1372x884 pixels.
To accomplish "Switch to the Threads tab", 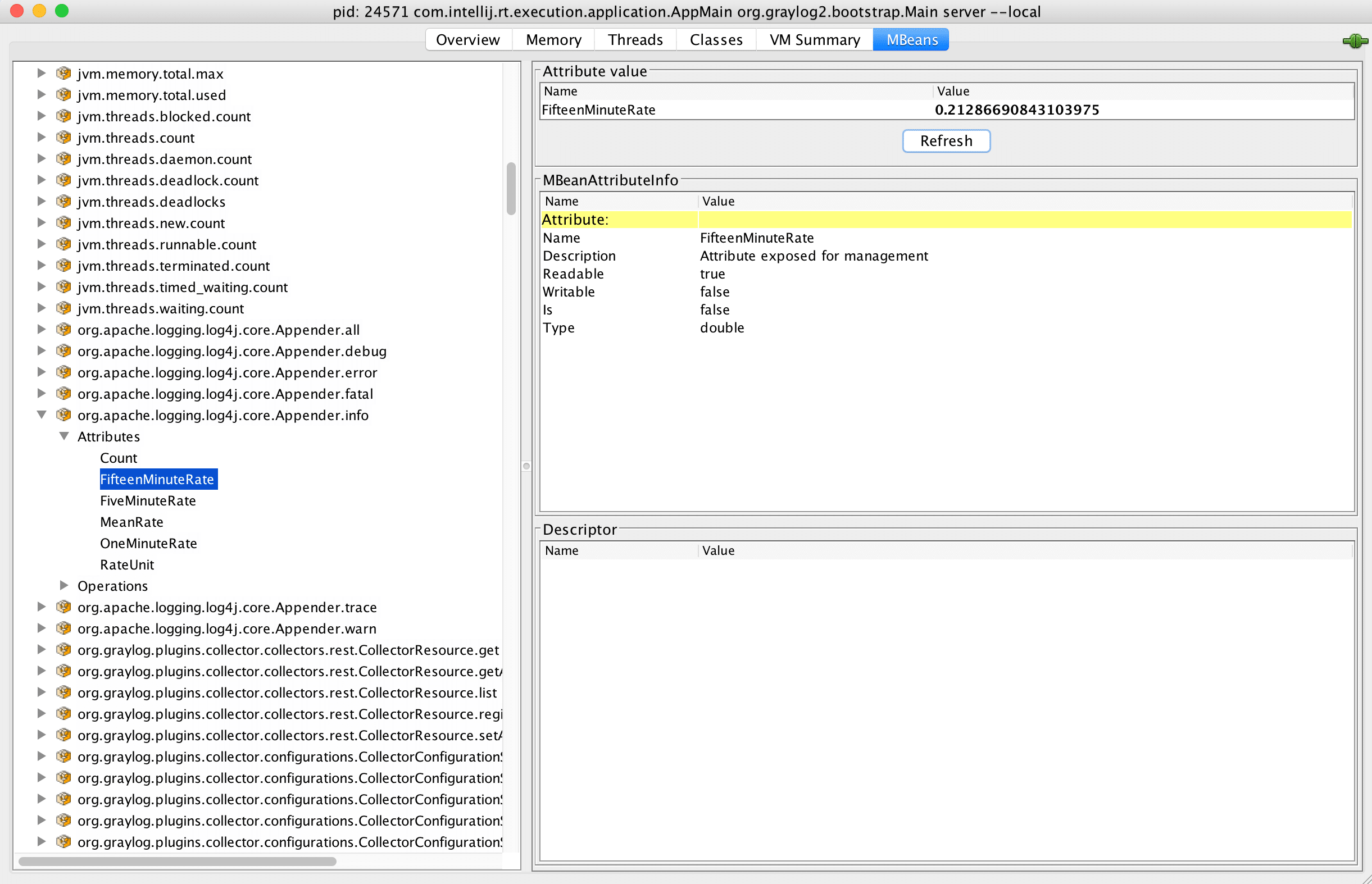I will click(x=635, y=40).
